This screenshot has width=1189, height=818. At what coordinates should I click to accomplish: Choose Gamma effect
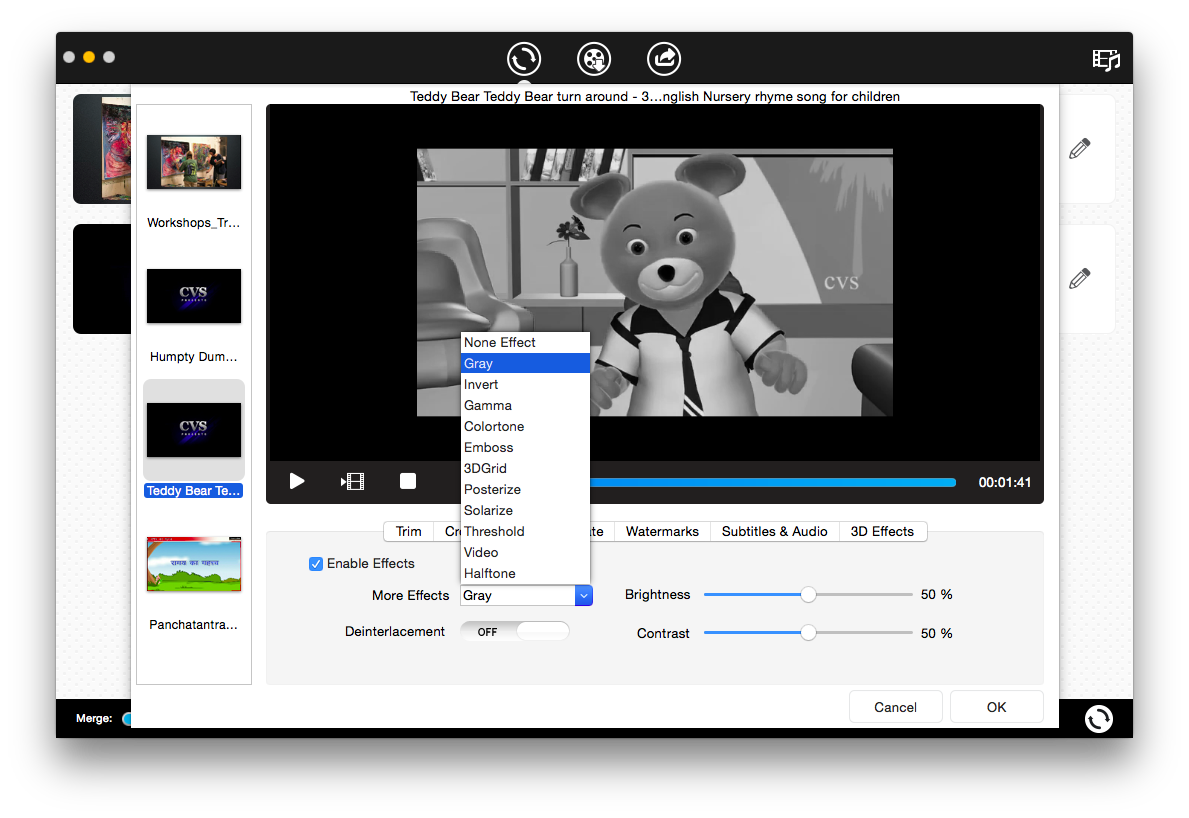pos(525,406)
